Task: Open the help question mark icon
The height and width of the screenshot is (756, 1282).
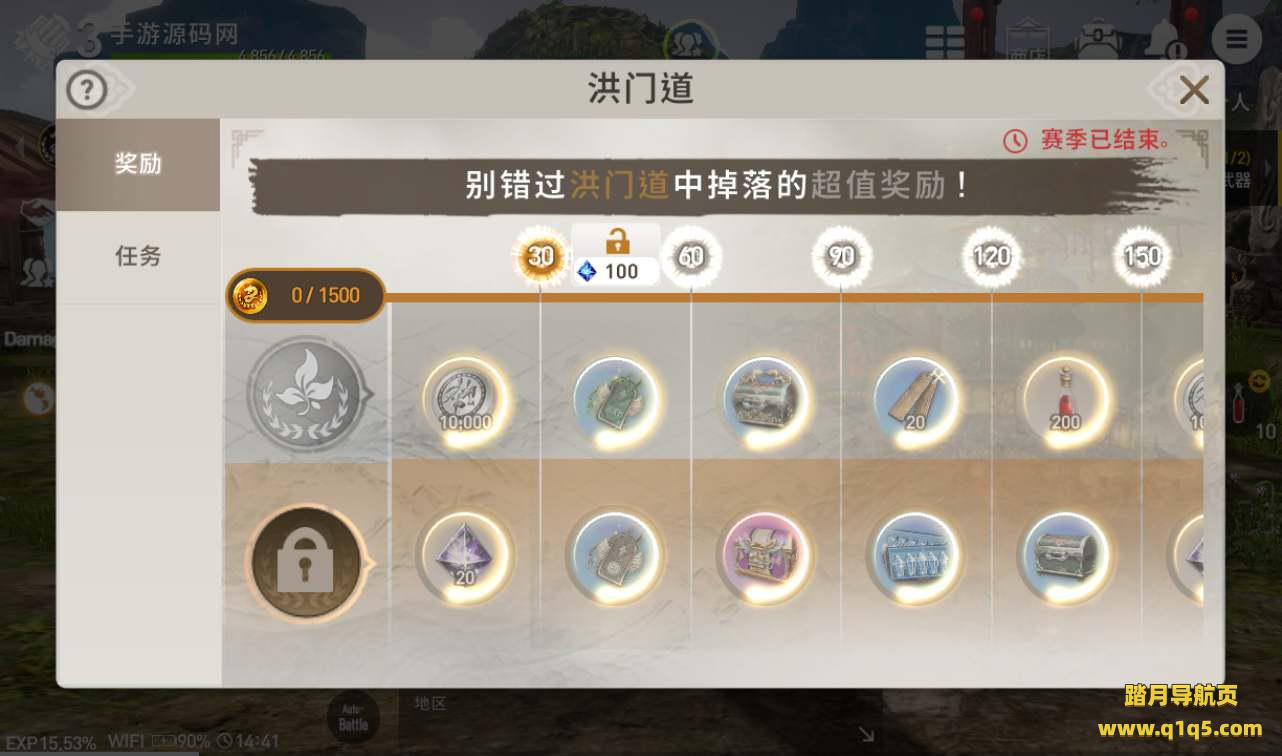Action: (87, 91)
